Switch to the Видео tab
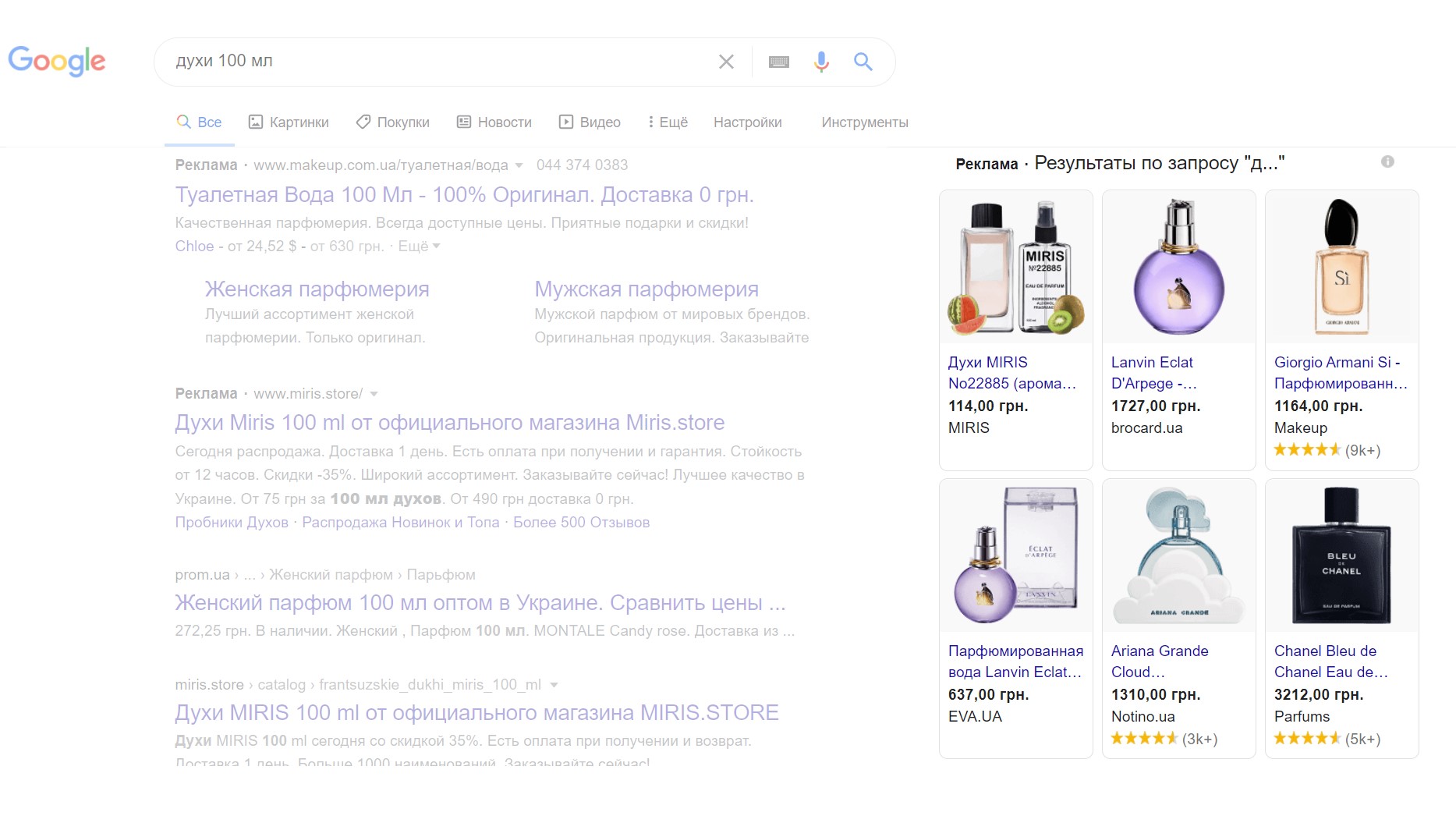Viewport: 1456px width, 823px height. [590, 122]
